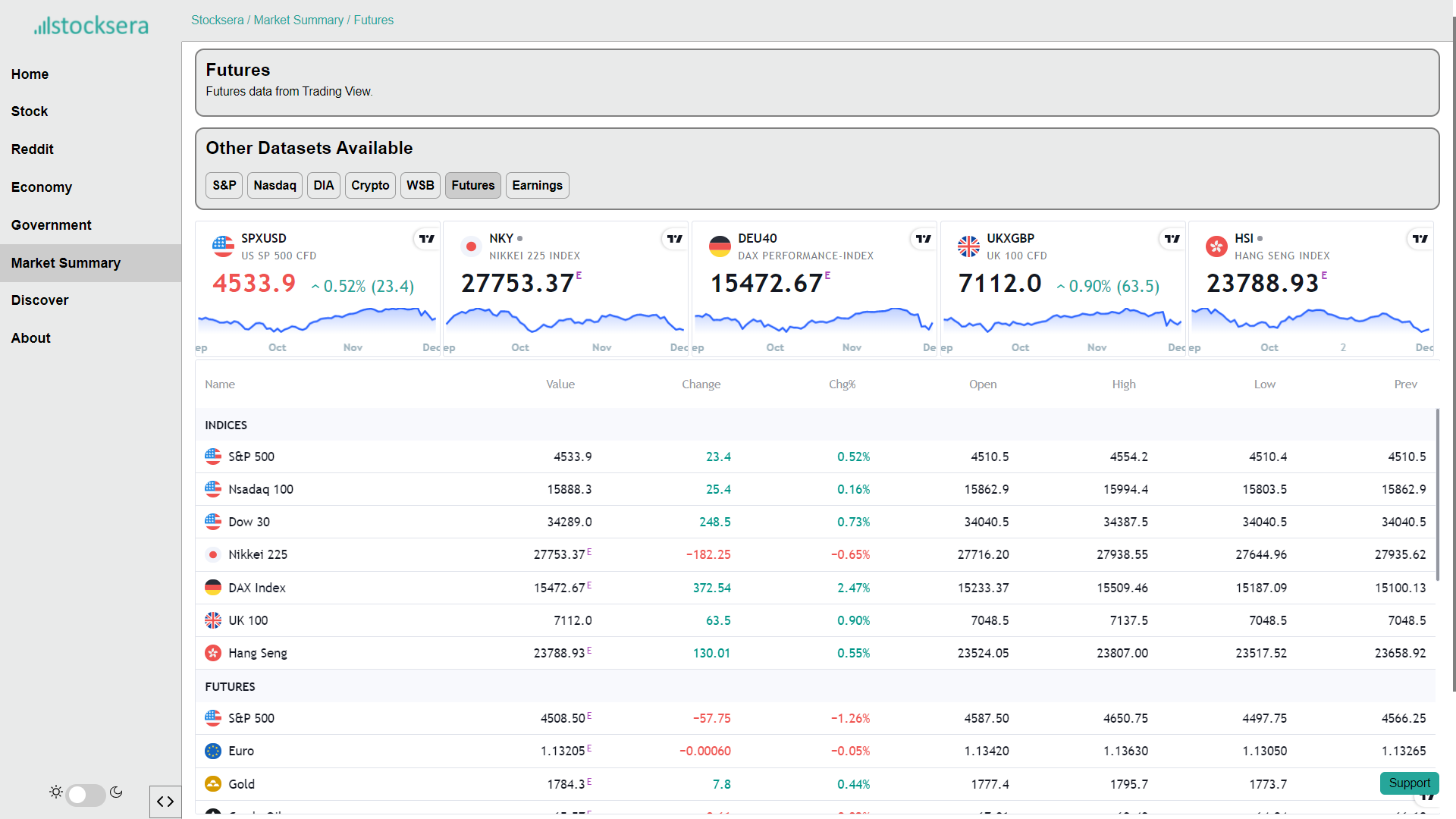Image resolution: width=1456 pixels, height=819 pixels.
Task: Click the table's vertical scrollbar
Action: click(x=1437, y=493)
